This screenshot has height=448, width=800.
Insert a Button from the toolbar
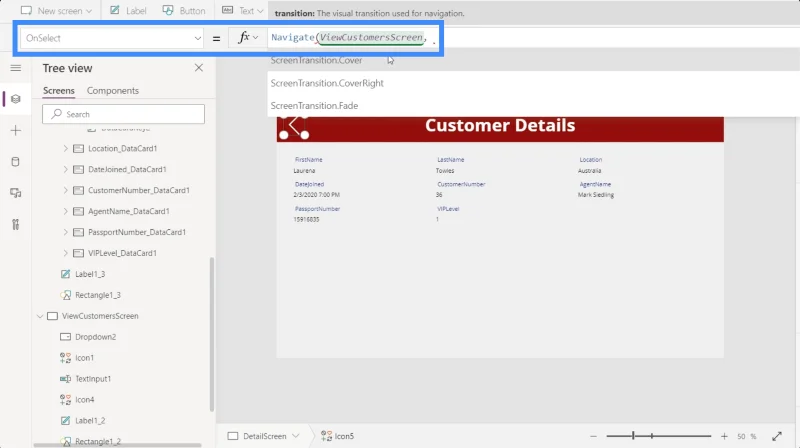(184, 11)
